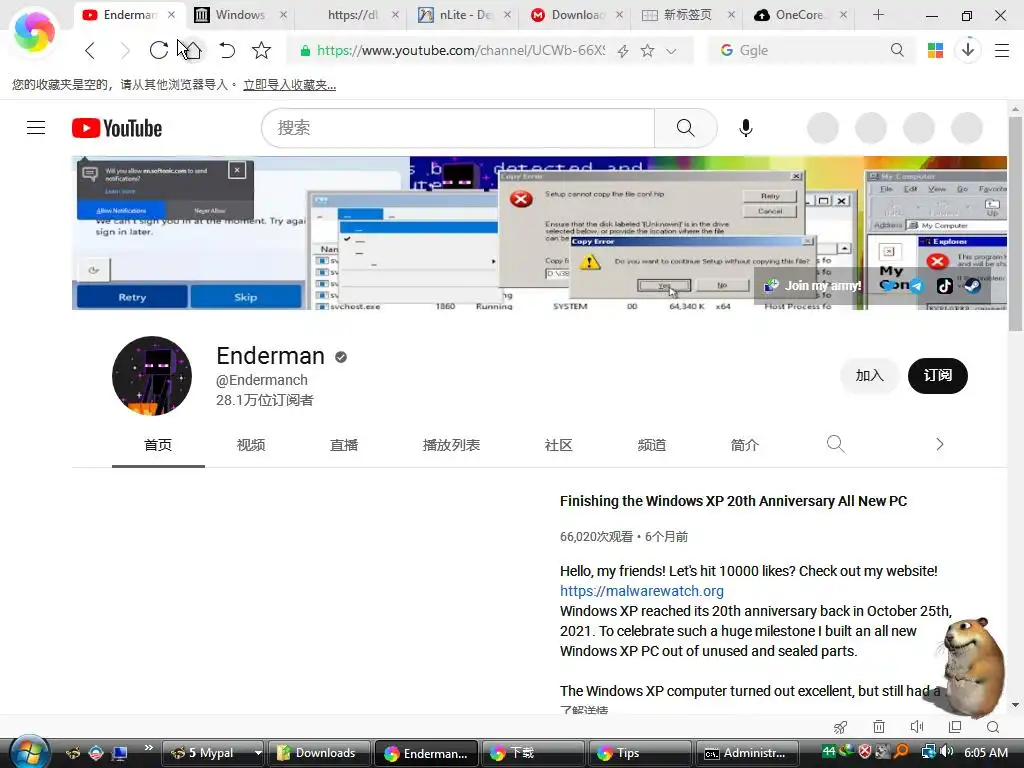Open the Tips taskbar button
Screen dimensions: 1024x768
(x=640, y=753)
